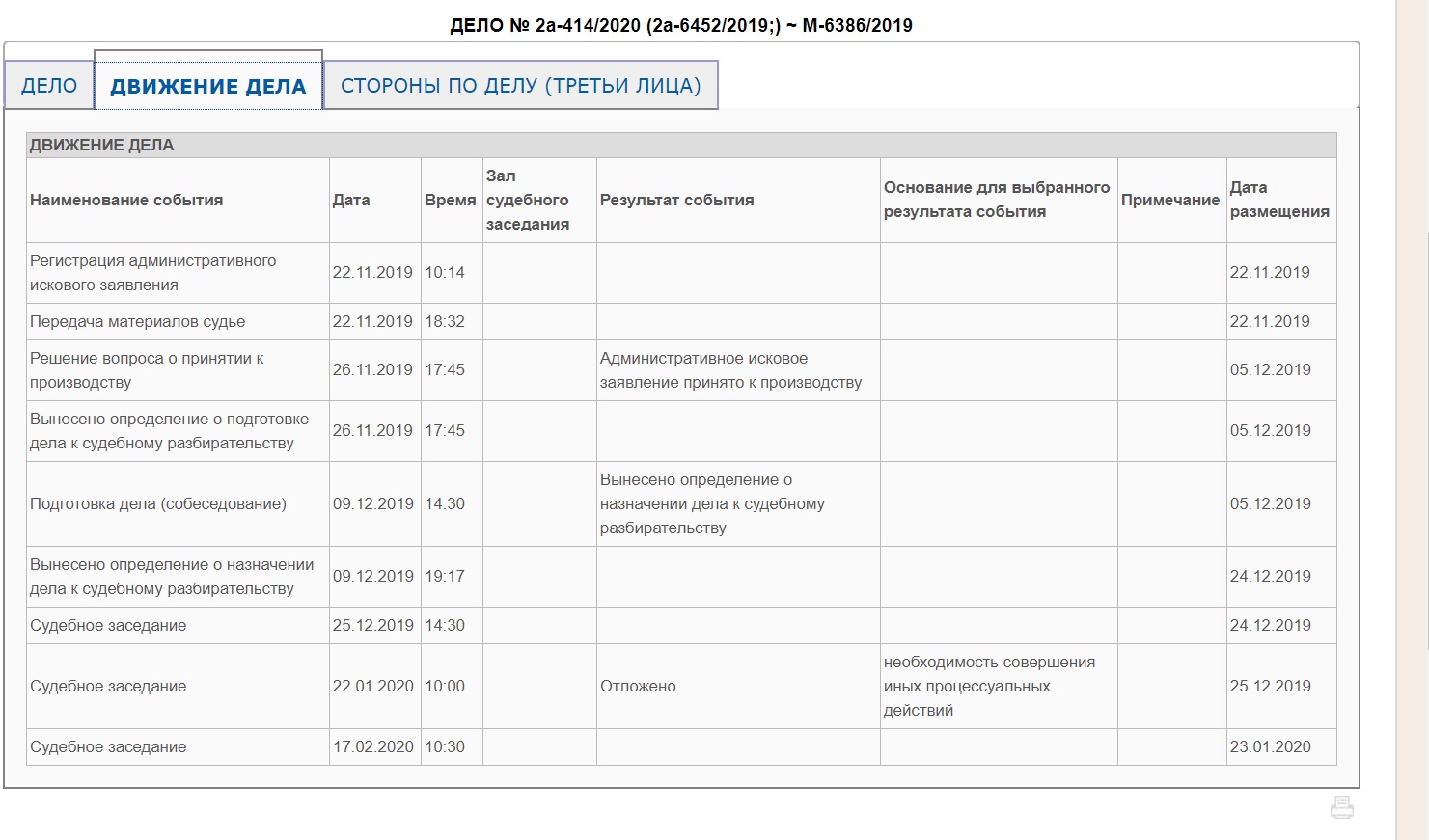
Task: Click the date cell 17.02.2020
Action: (x=373, y=747)
